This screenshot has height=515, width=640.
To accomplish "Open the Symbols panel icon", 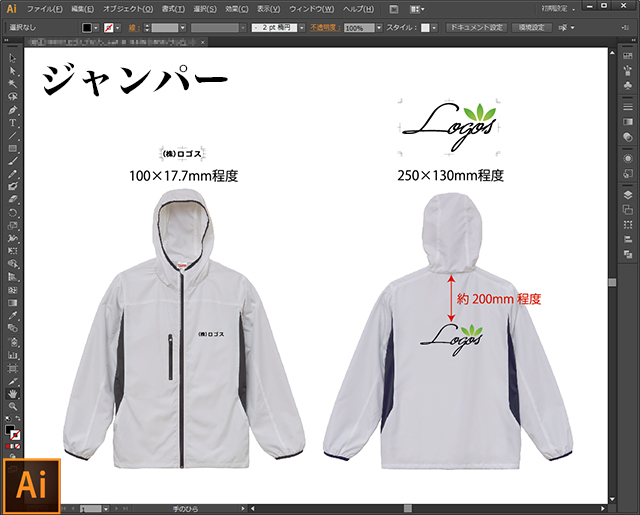I will [x=628, y=85].
